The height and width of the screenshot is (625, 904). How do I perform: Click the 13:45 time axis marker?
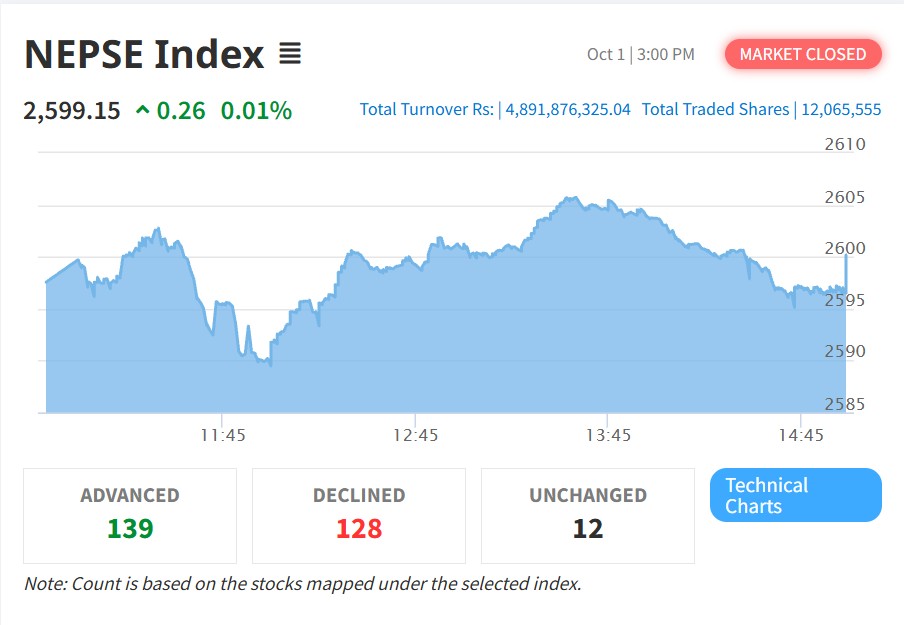click(x=608, y=435)
